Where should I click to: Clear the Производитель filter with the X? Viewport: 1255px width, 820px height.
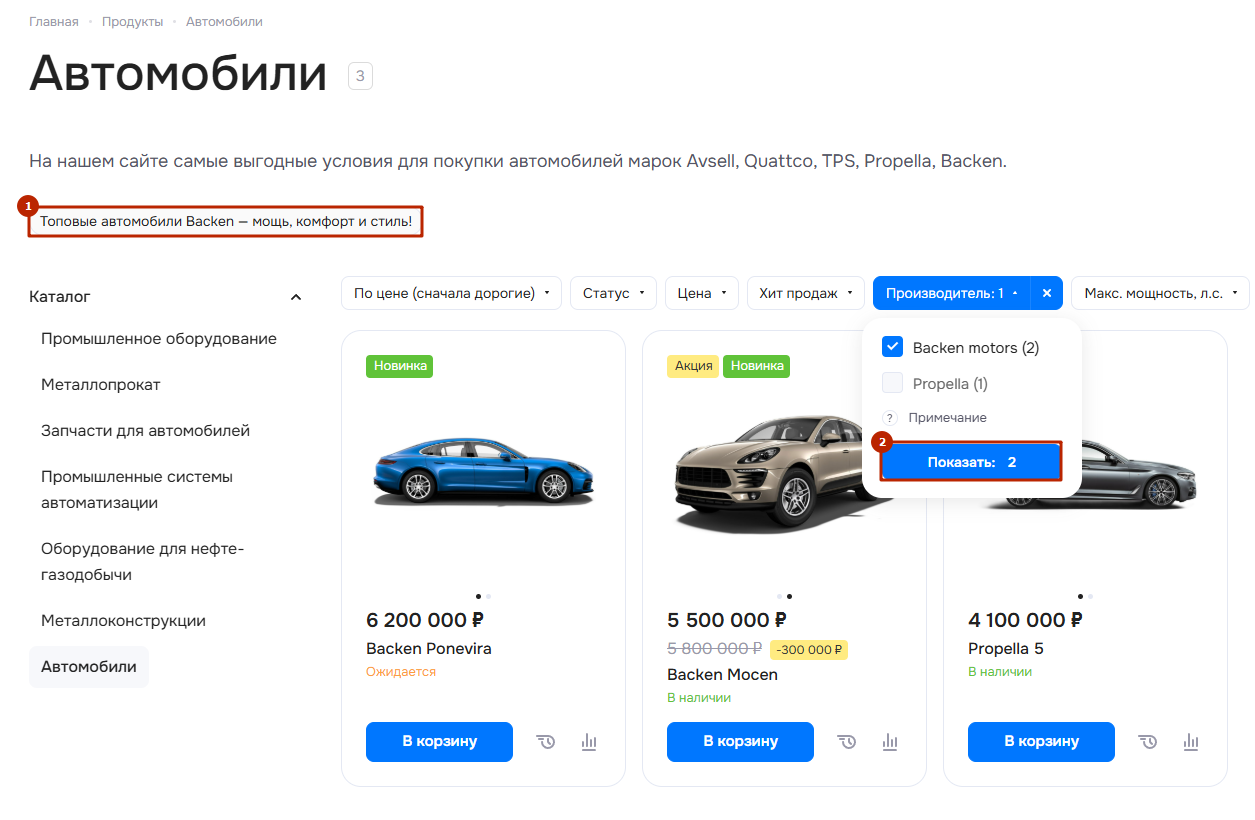click(x=1047, y=293)
